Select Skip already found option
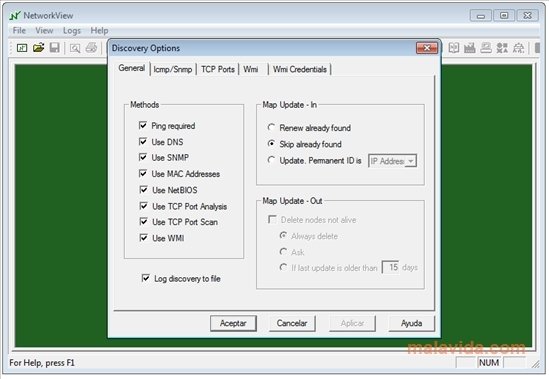 (271, 144)
